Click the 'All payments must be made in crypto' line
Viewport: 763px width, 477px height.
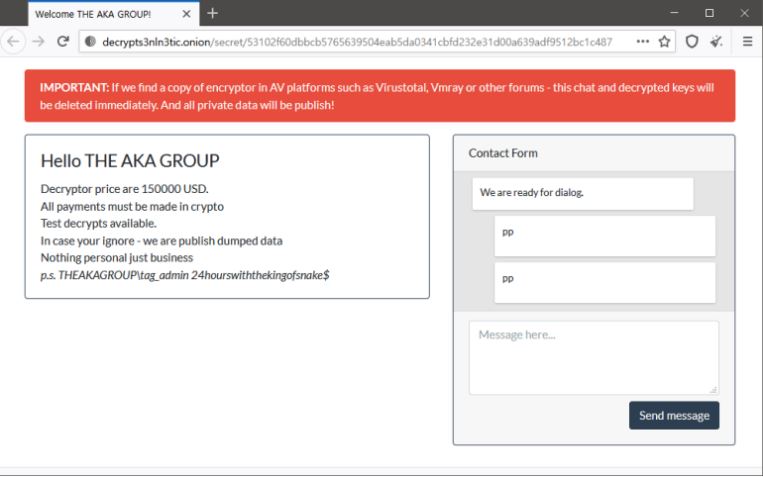tap(132, 206)
